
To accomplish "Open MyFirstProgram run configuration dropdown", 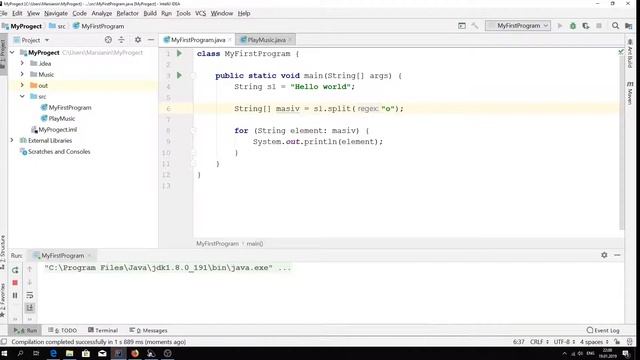I will click(518, 26).
